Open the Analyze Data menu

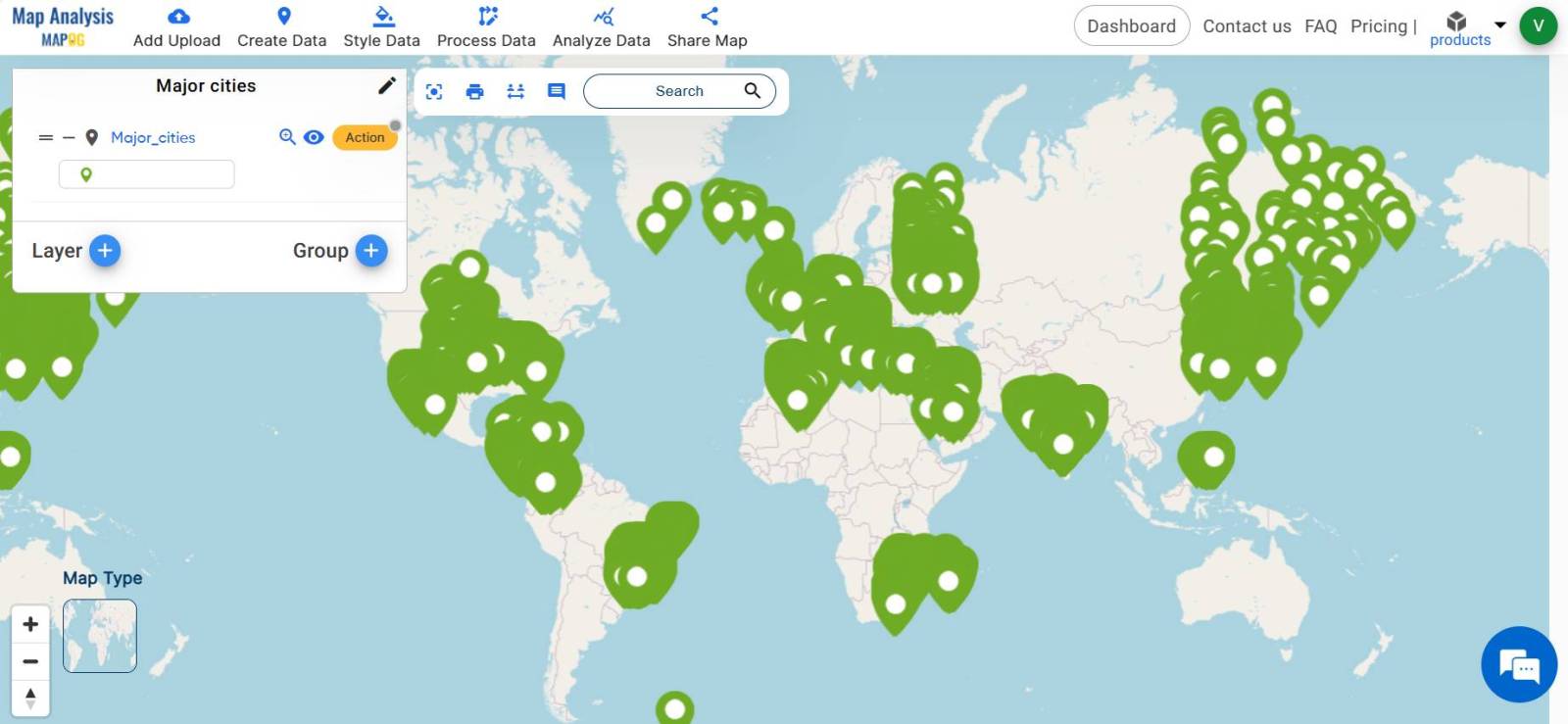point(601,26)
